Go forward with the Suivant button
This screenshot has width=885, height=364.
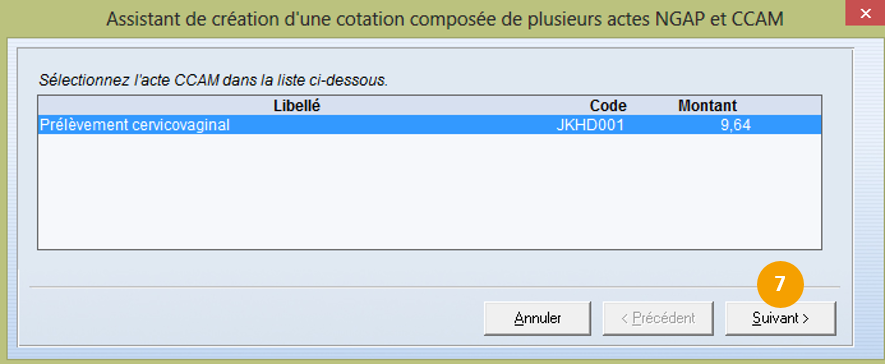click(780, 318)
